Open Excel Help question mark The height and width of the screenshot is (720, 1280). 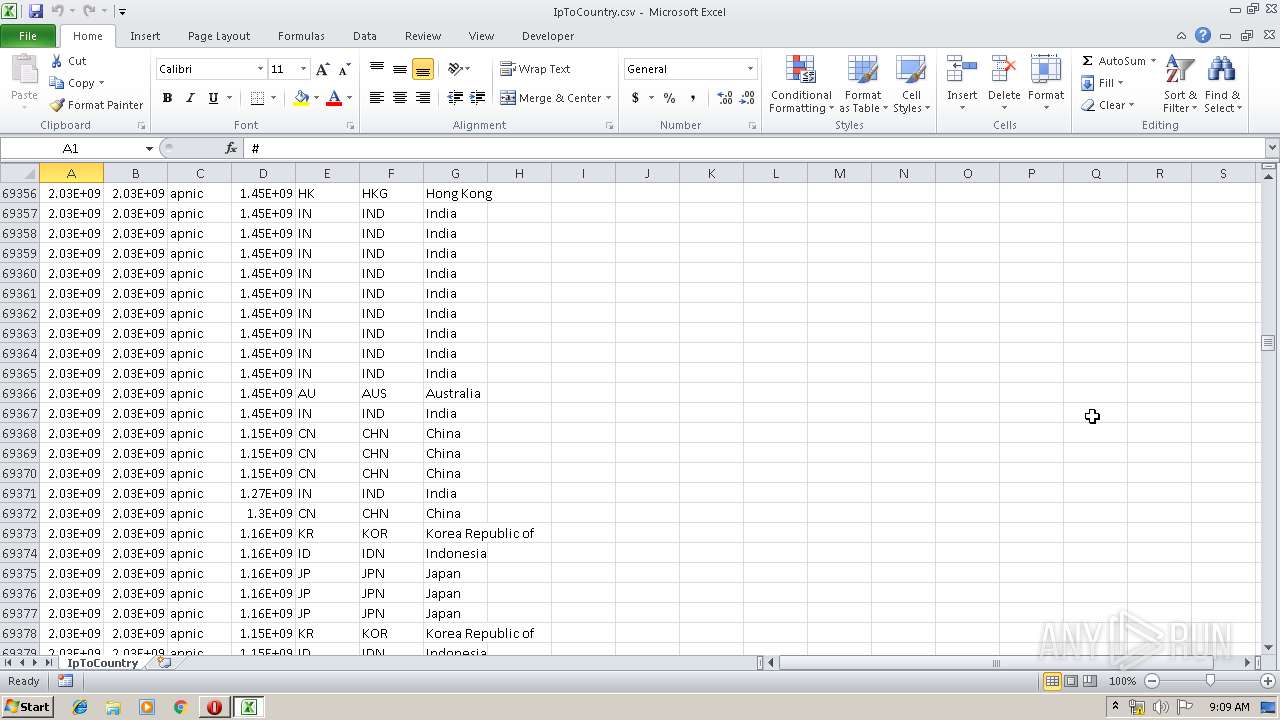pyautogui.click(x=1203, y=36)
